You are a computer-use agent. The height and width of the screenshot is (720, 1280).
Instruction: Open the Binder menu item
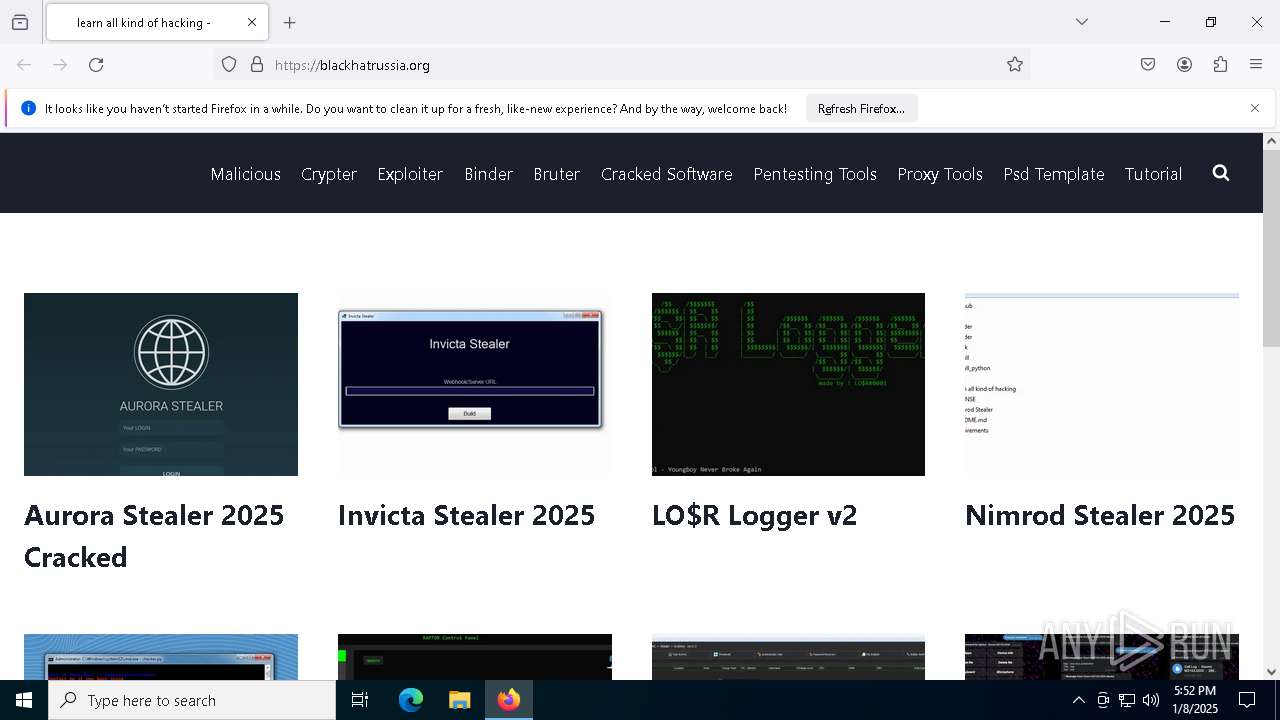[x=488, y=174]
